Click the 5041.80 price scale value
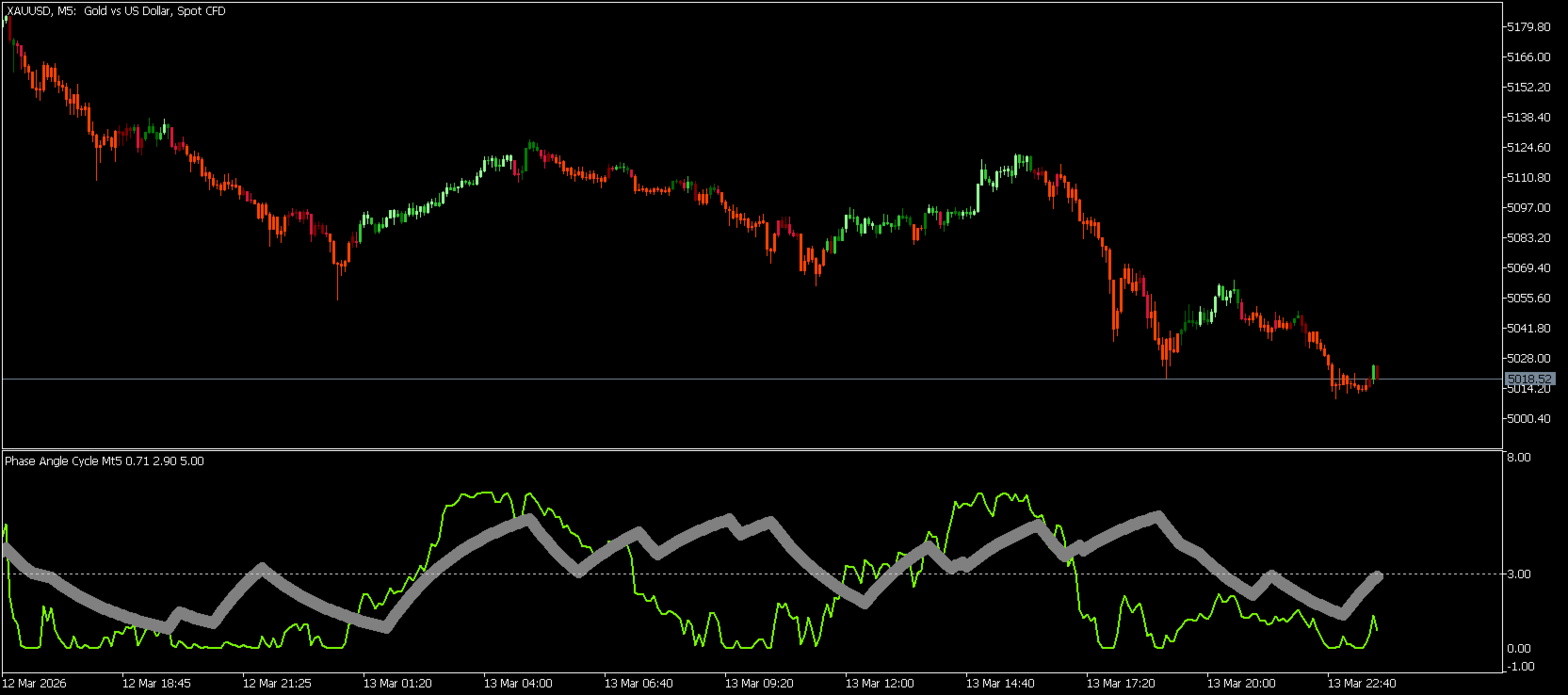The width and height of the screenshot is (1568, 695). [1528, 329]
